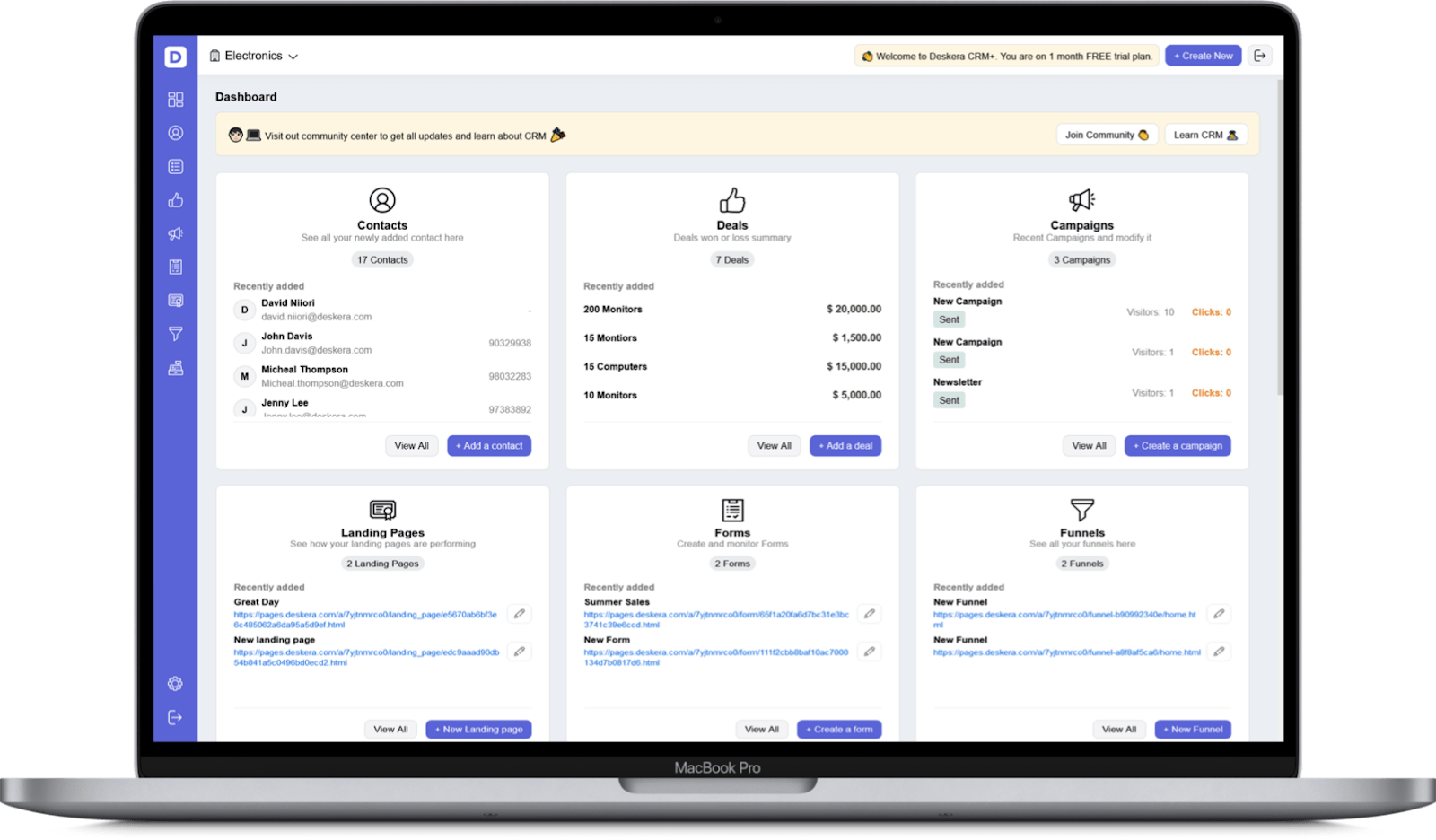This screenshot has height=840, width=1436.
Task: Select 15 Computers deal row
Action: (732, 367)
